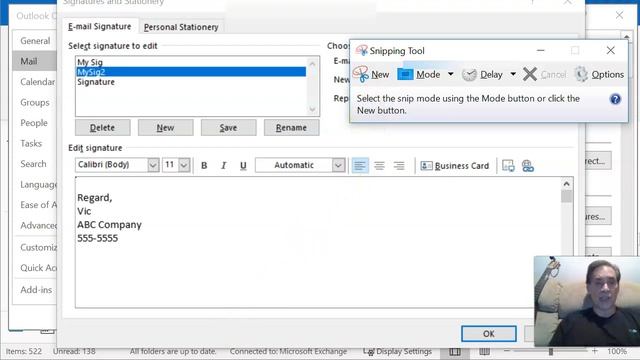Open Tasks in Outlook Options sidebar
Screen dimensions: 640x360
31,143
